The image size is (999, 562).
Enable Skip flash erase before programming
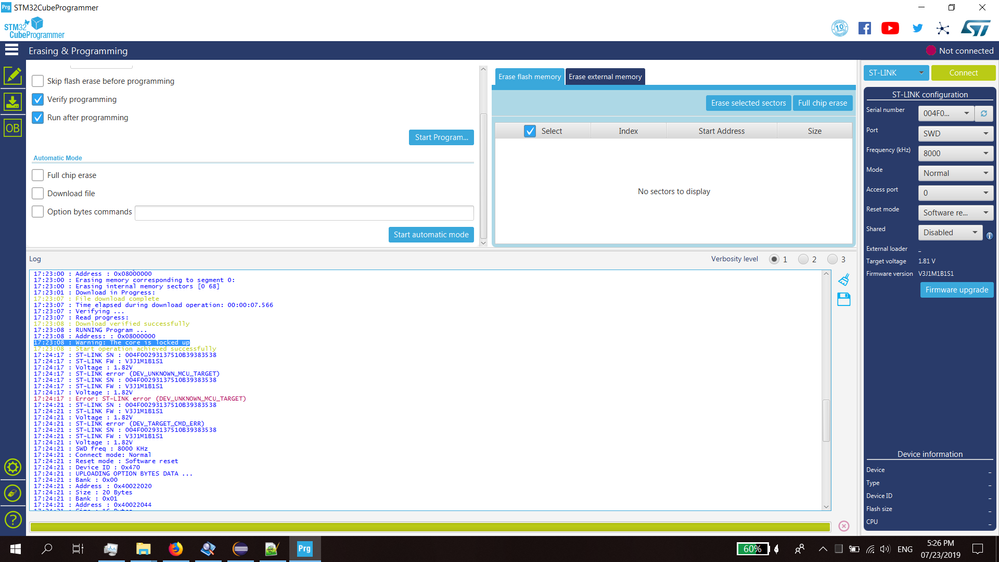[x=38, y=81]
